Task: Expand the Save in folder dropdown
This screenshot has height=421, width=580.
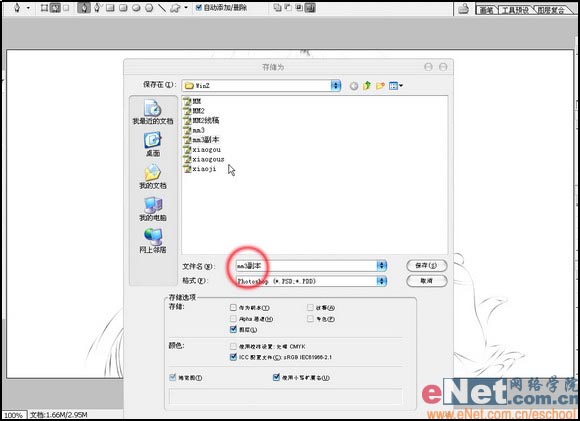Action: [335, 85]
